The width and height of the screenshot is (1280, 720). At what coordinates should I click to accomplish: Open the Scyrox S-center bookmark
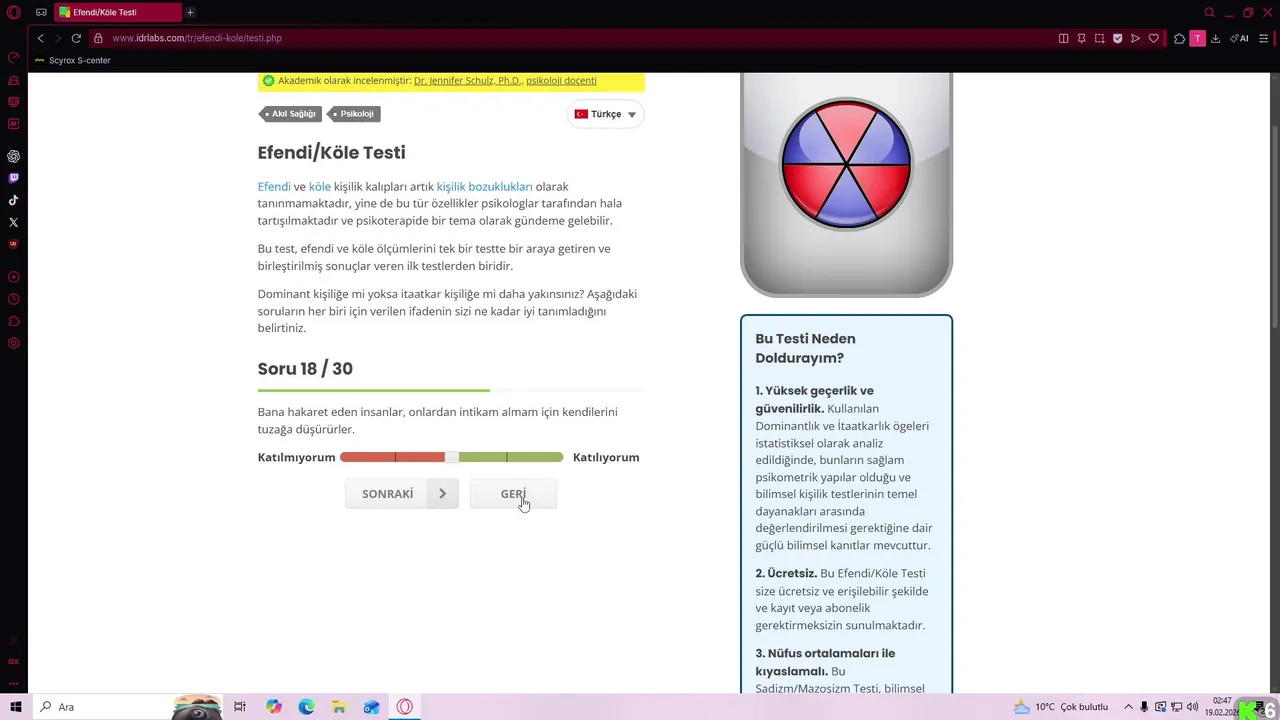pyautogui.click(x=73, y=60)
